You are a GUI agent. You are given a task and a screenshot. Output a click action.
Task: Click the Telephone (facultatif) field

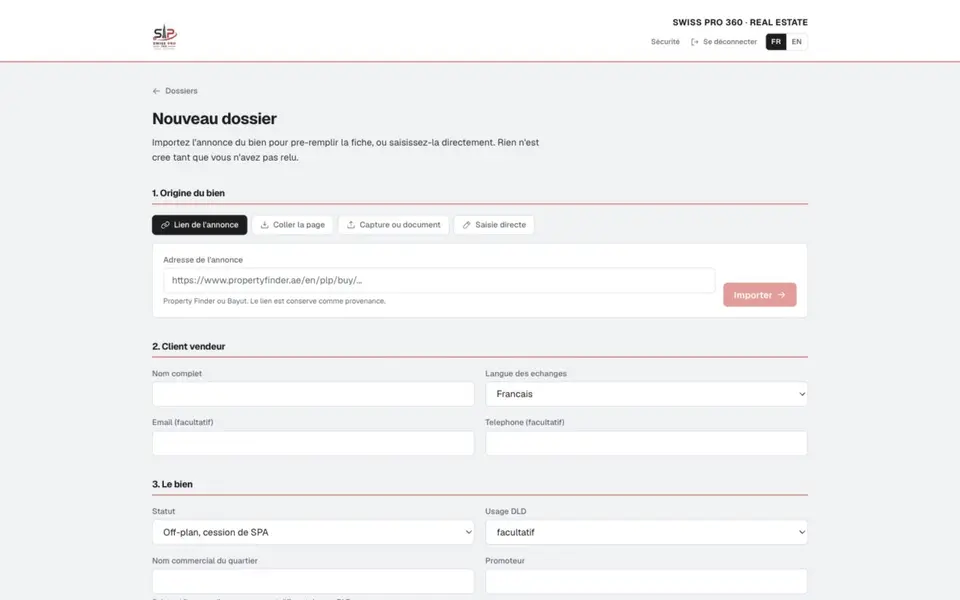(x=646, y=443)
